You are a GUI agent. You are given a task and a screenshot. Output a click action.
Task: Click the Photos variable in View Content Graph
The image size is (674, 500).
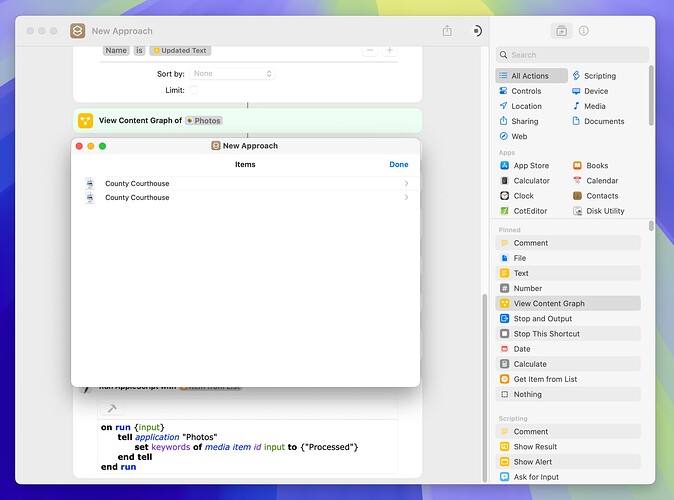204,121
